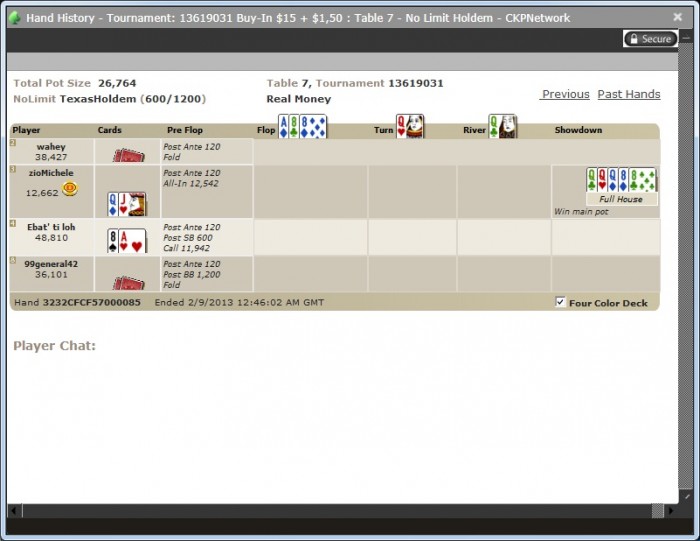
Task: Click showdown Queen of diamonds card
Action: pos(612,180)
